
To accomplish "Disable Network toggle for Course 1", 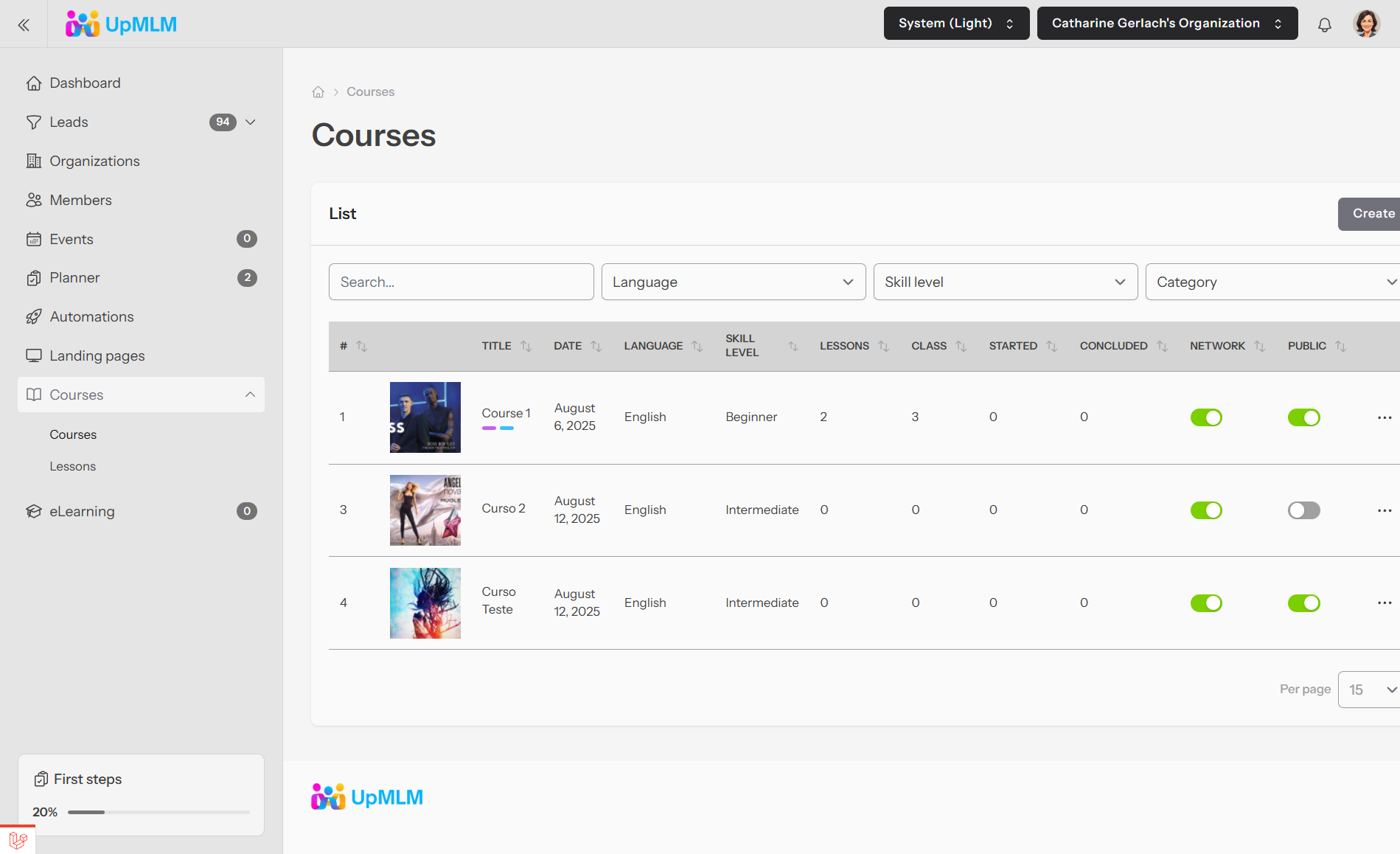I will click(x=1206, y=417).
